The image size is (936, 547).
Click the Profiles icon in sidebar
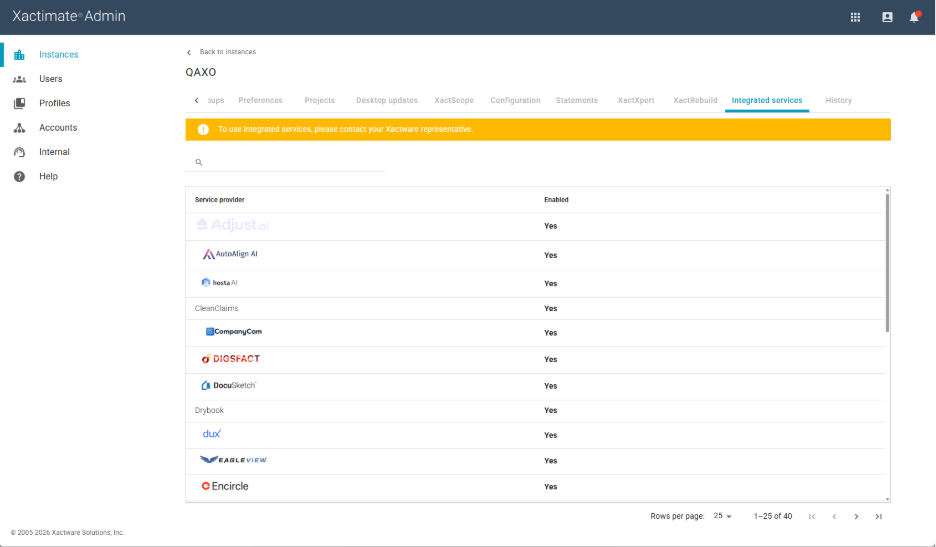pos(19,103)
